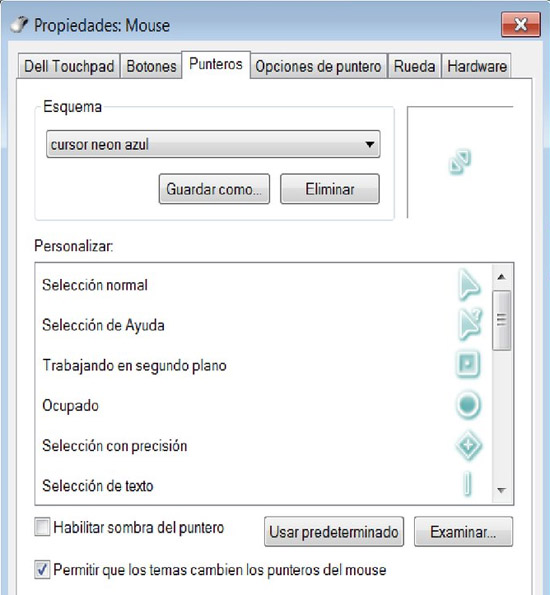The width and height of the screenshot is (550, 595).
Task: Click the Eliminar button
Action: point(329,189)
